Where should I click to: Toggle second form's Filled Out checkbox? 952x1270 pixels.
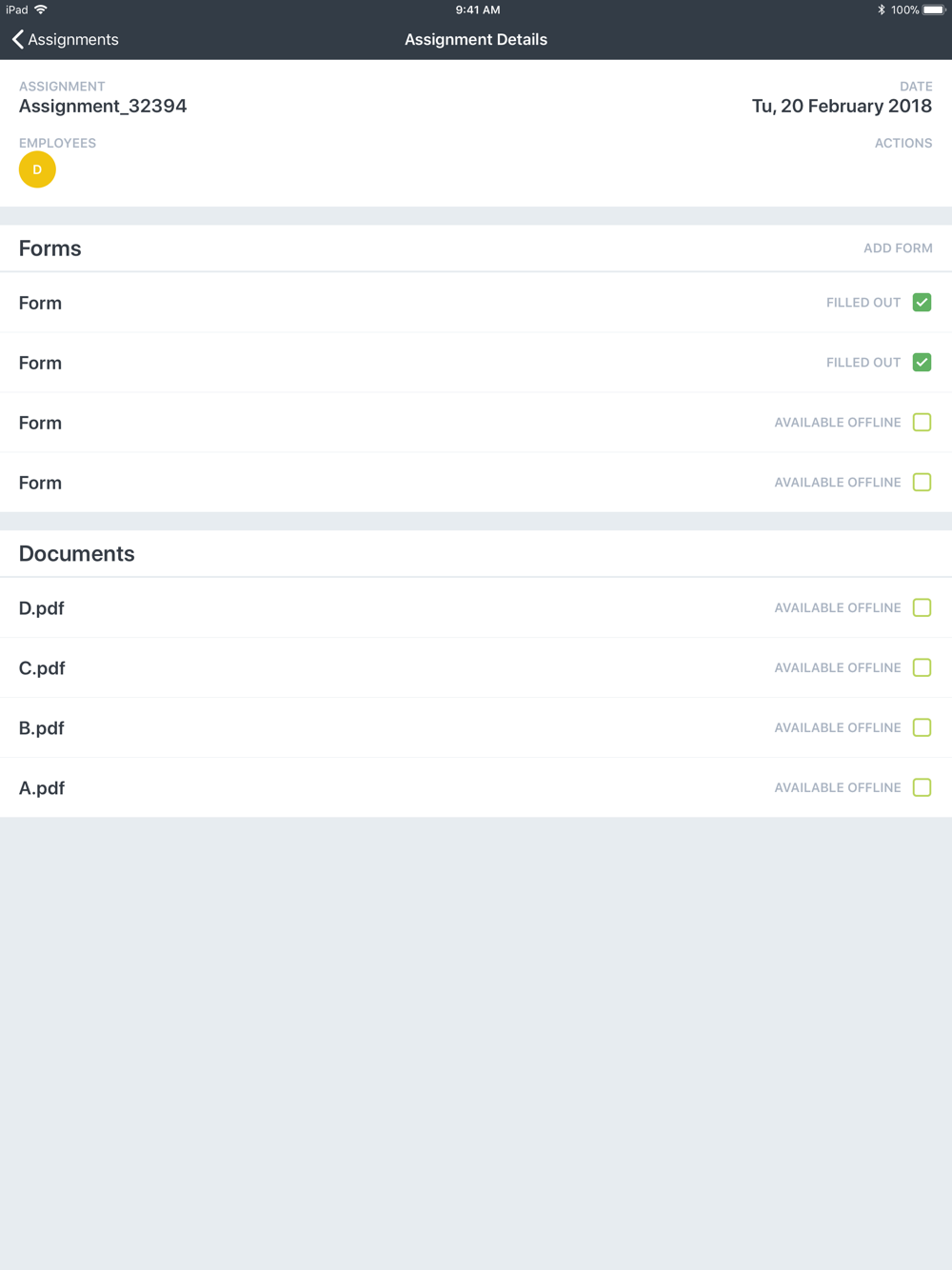click(x=922, y=363)
